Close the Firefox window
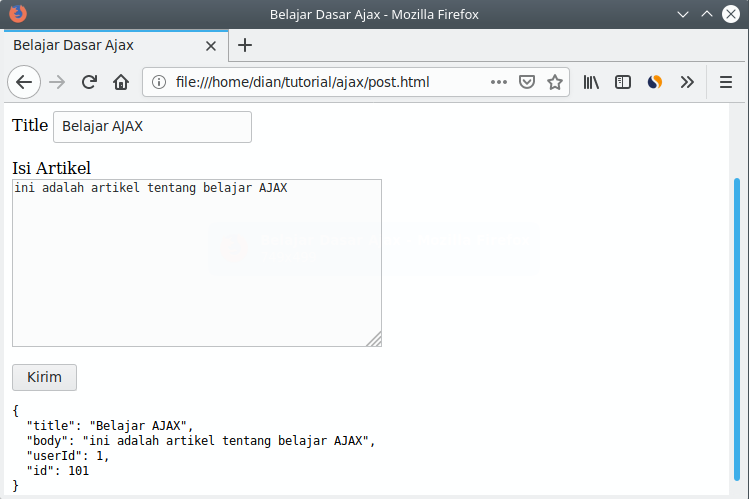Viewport: 749px width, 499px height. point(731,14)
